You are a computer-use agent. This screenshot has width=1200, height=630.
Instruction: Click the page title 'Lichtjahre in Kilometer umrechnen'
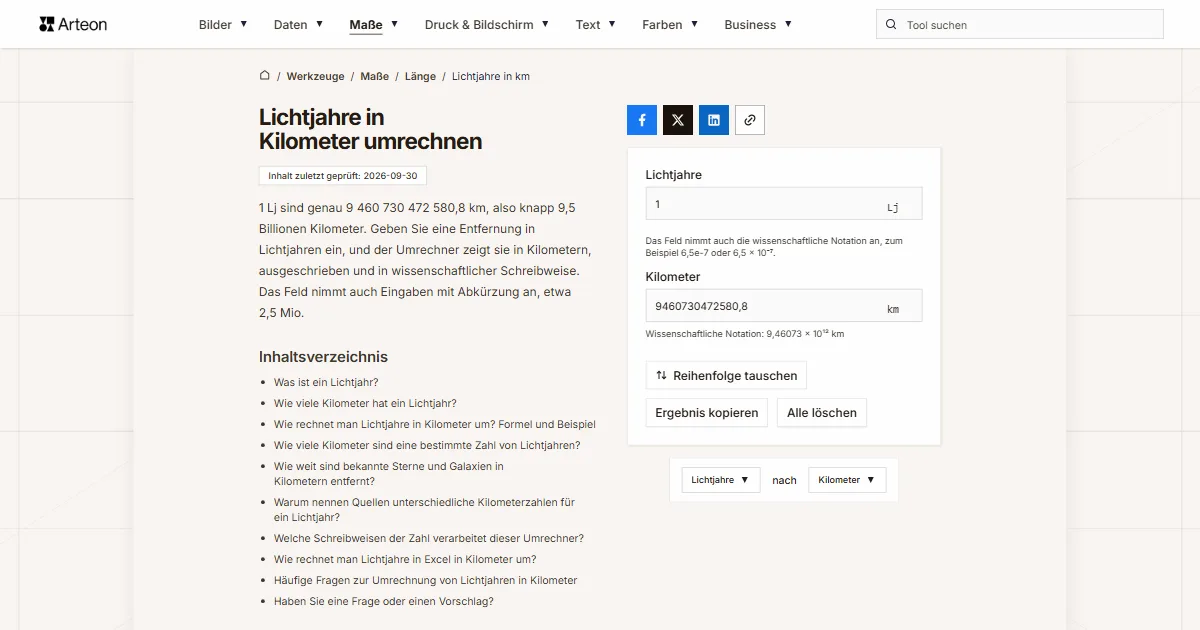tap(371, 130)
